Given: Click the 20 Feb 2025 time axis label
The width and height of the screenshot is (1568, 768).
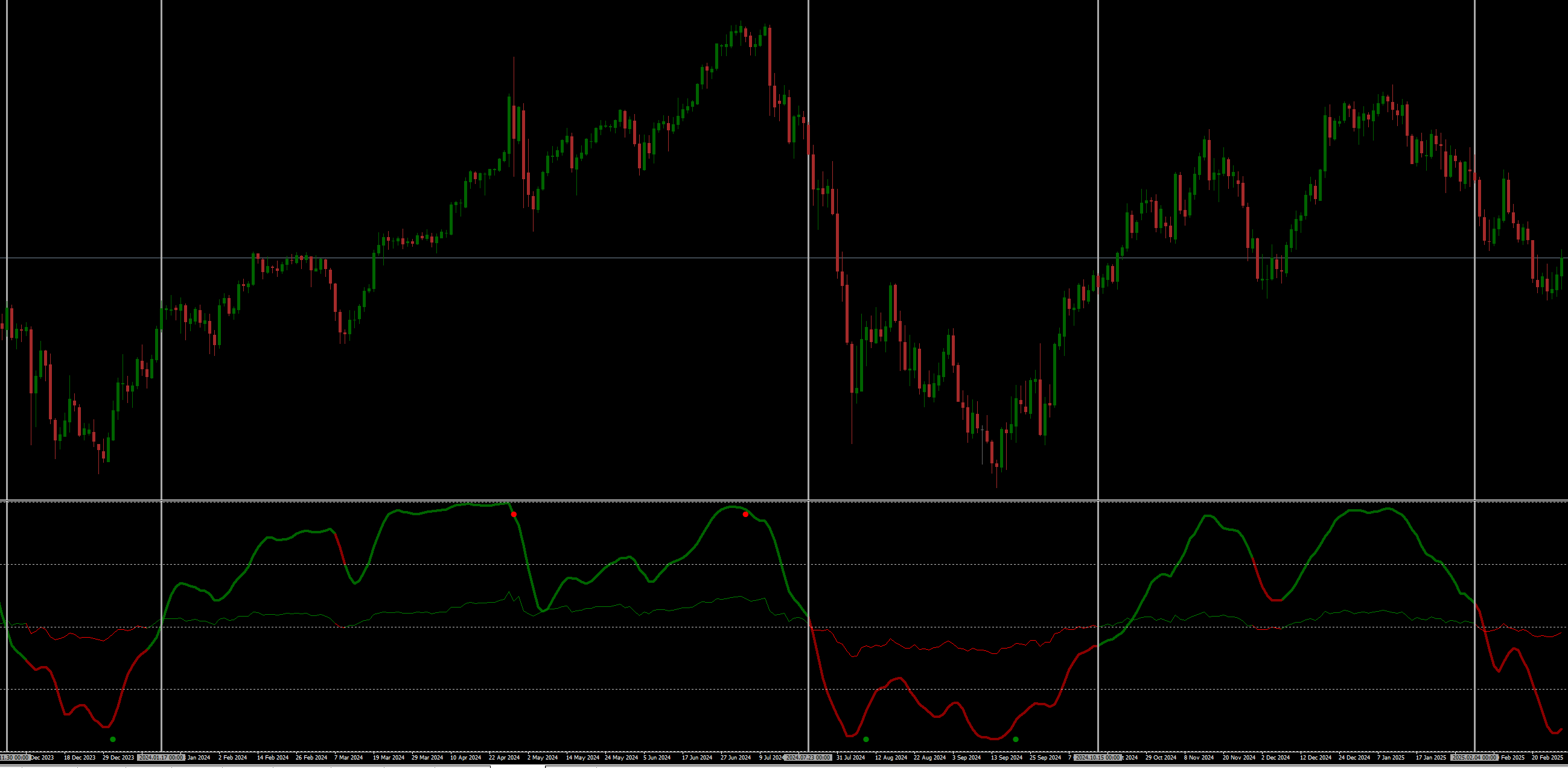Looking at the screenshot, I should (x=1547, y=758).
